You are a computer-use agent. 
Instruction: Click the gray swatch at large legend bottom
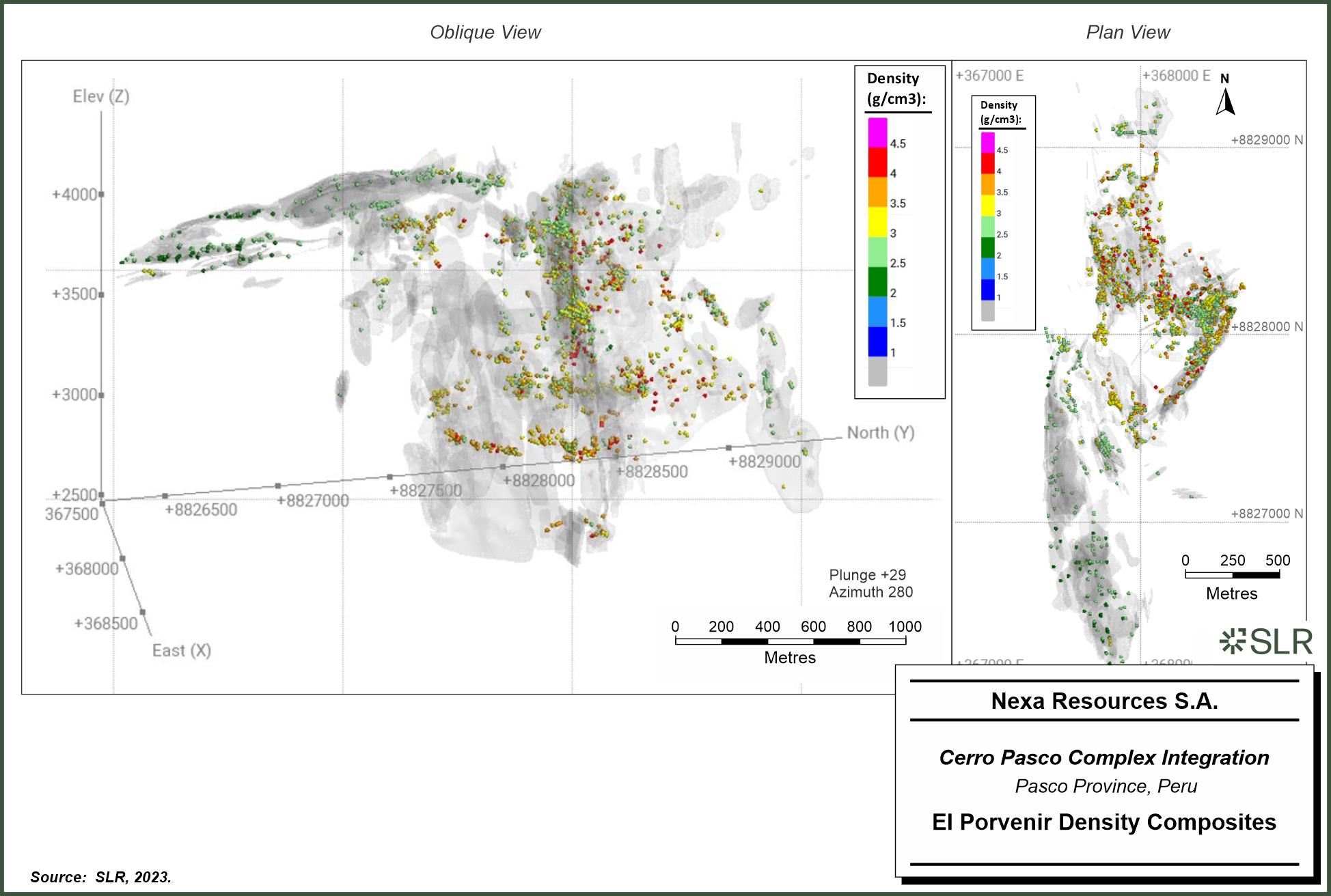[878, 372]
